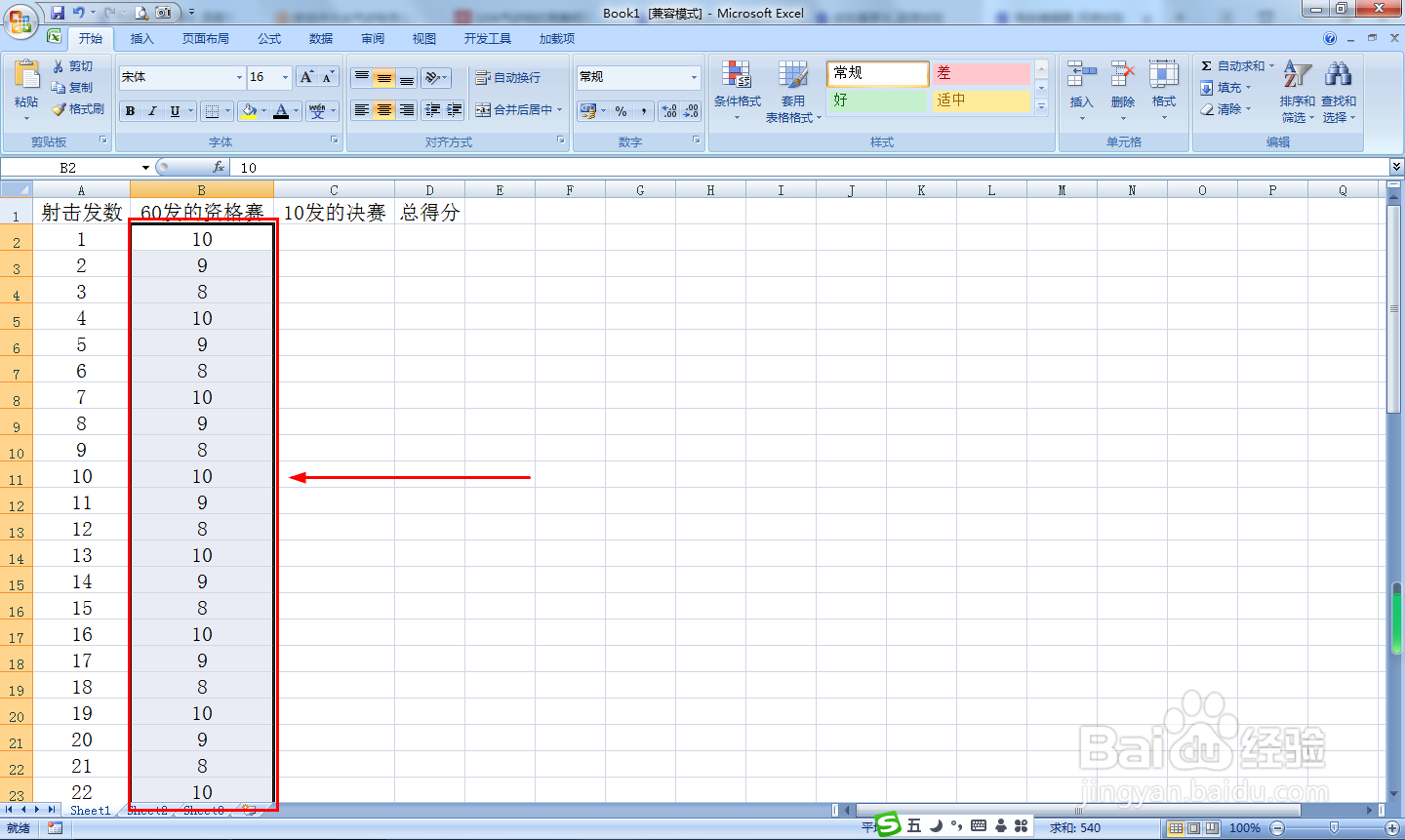Open the font size 16 dropdown

[286, 77]
